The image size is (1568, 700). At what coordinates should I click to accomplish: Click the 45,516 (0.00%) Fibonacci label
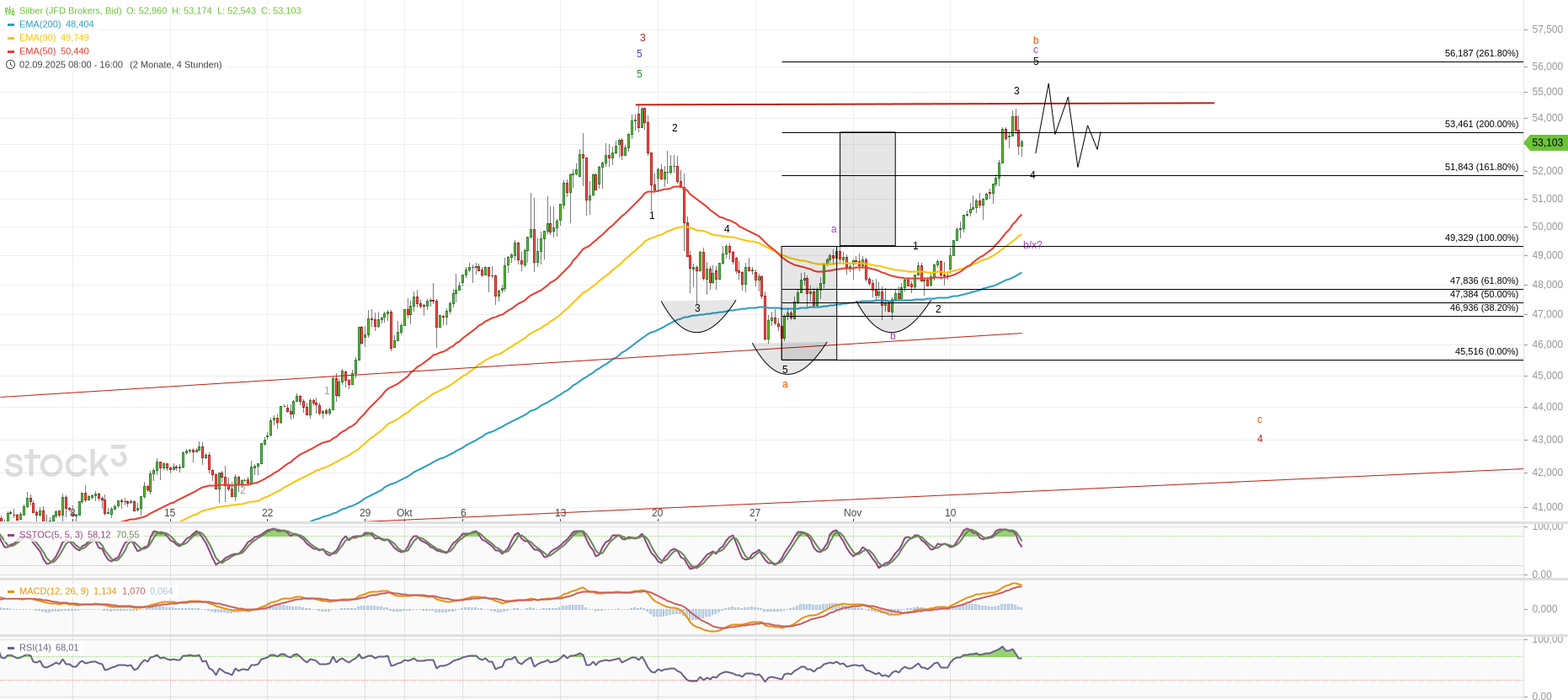tap(1486, 351)
